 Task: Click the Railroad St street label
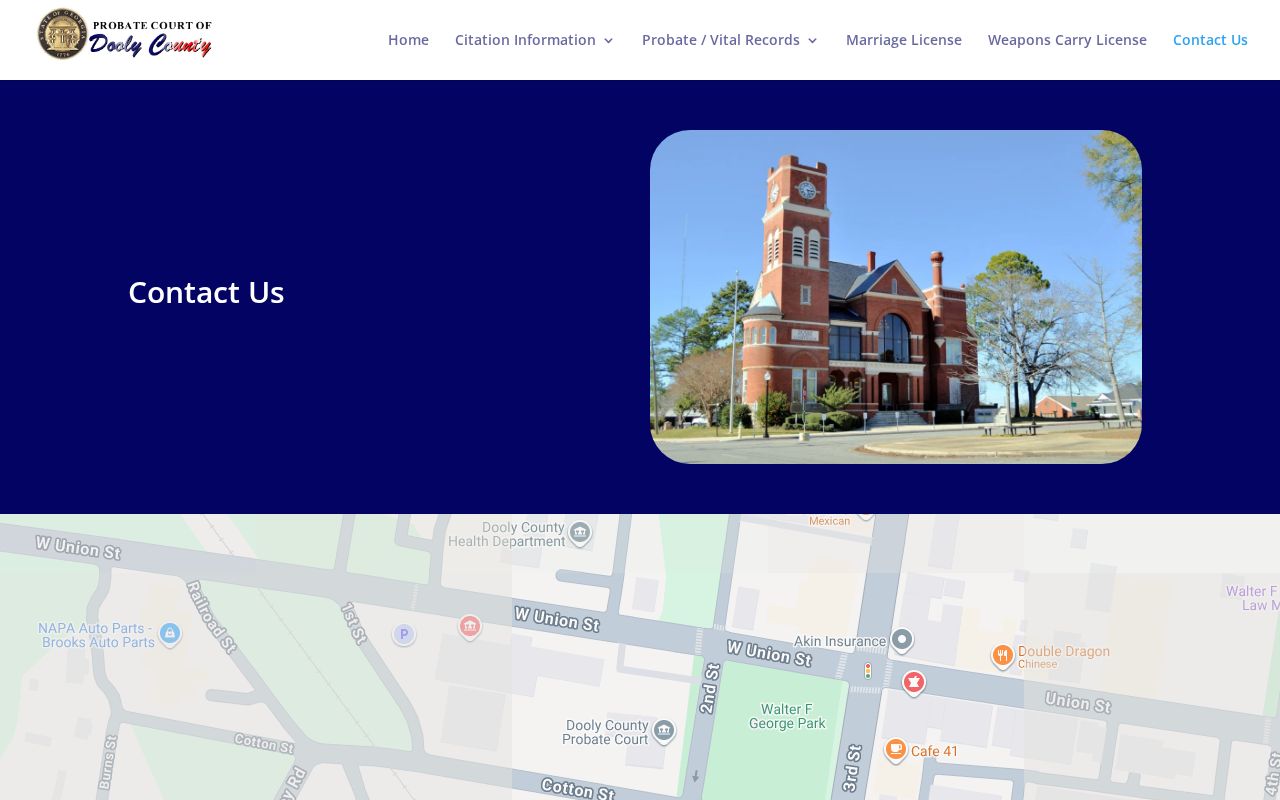tap(211, 616)
